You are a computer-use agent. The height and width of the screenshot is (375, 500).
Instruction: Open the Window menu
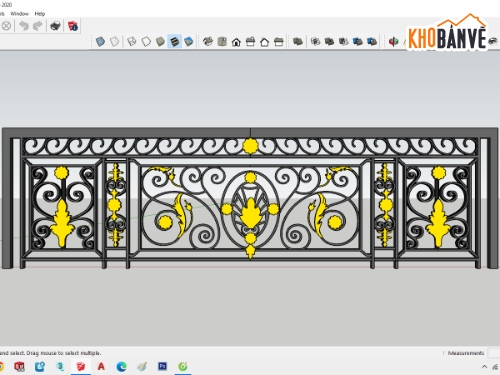pyautogui.click(x=20, y=14)
